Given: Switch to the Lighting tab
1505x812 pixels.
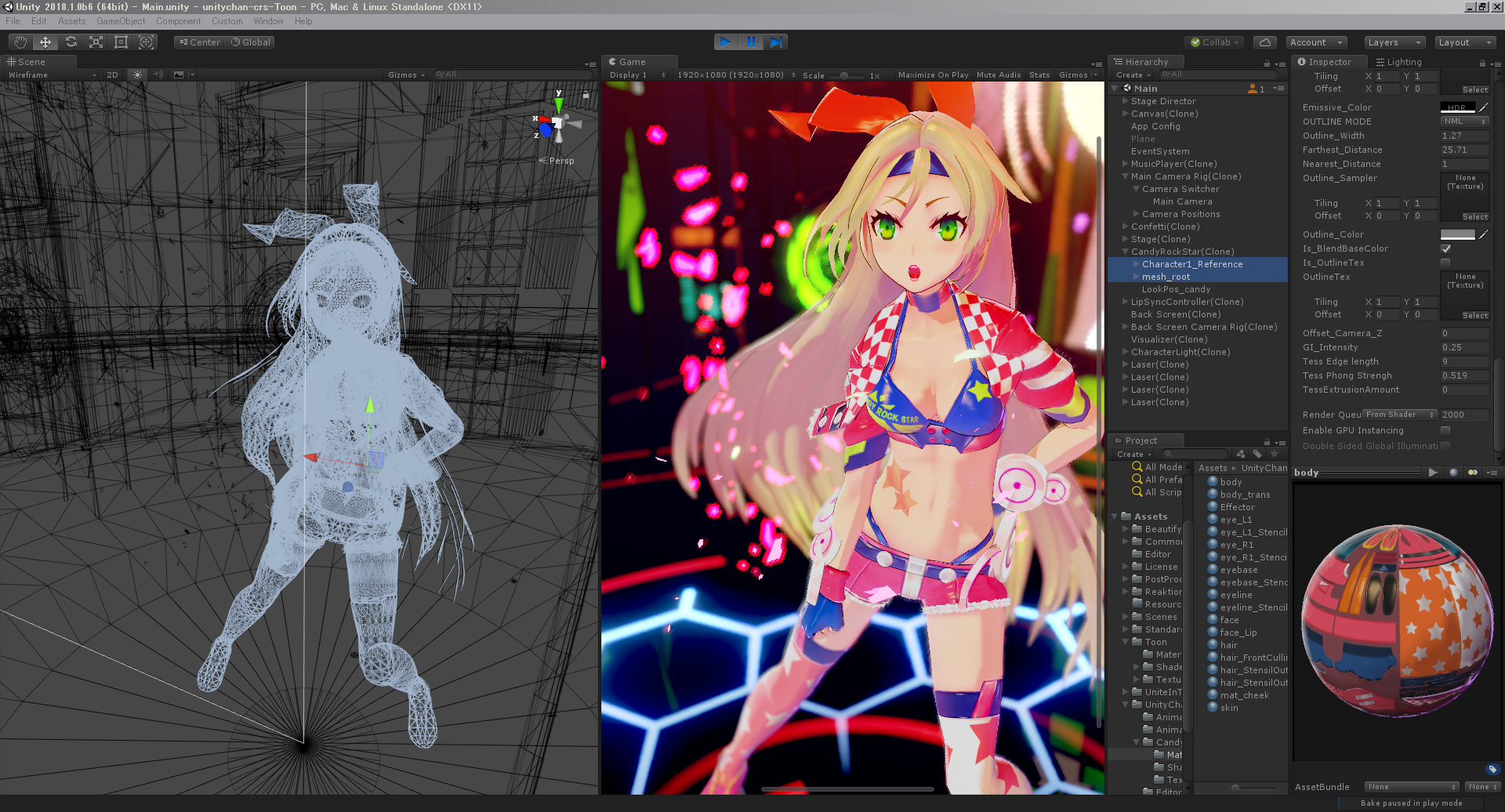Looking at the screenshot, I should pos(1398,62).
